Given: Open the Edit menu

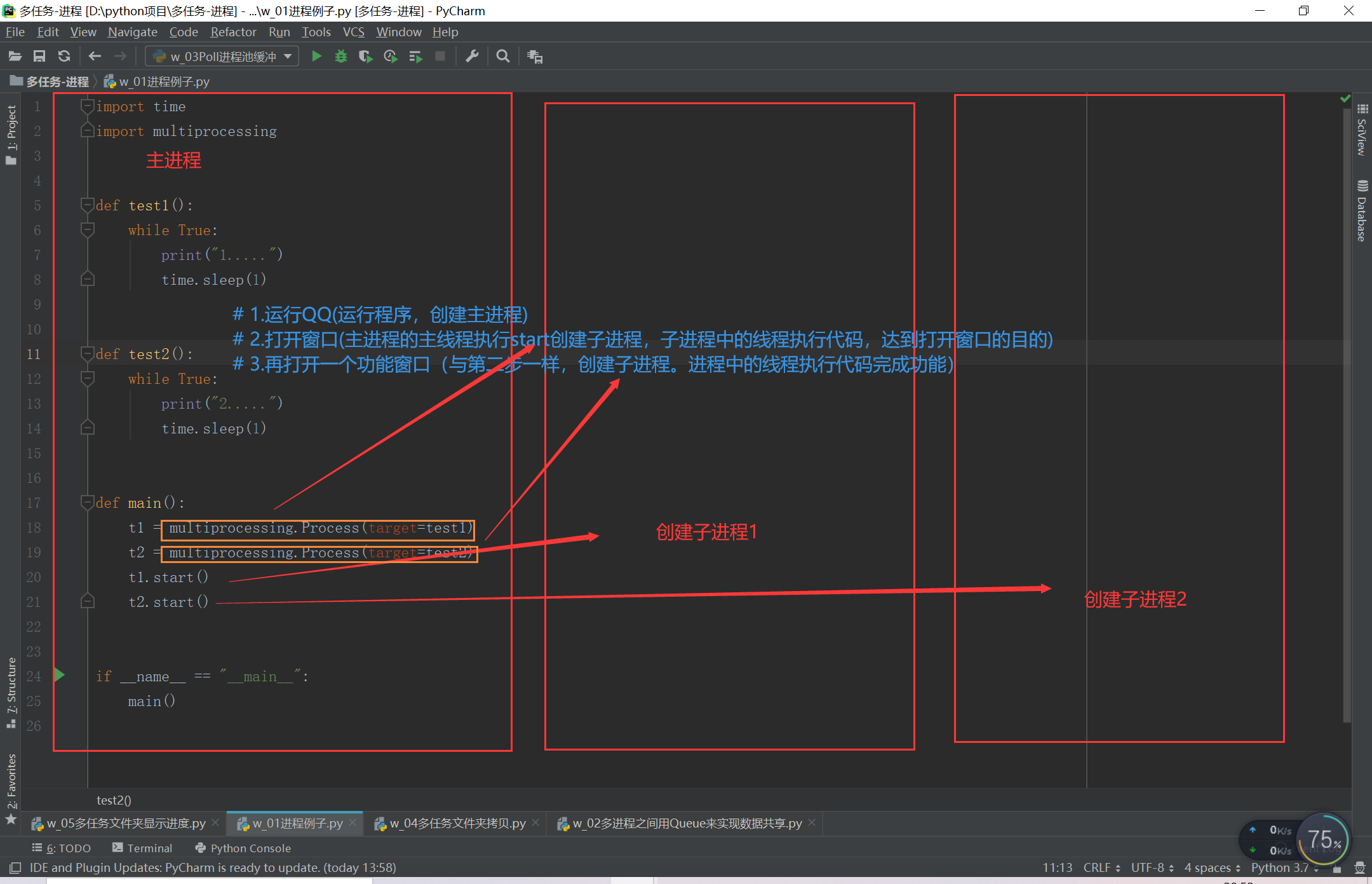Looking at the screenshot, I should (x=48, y=32).
